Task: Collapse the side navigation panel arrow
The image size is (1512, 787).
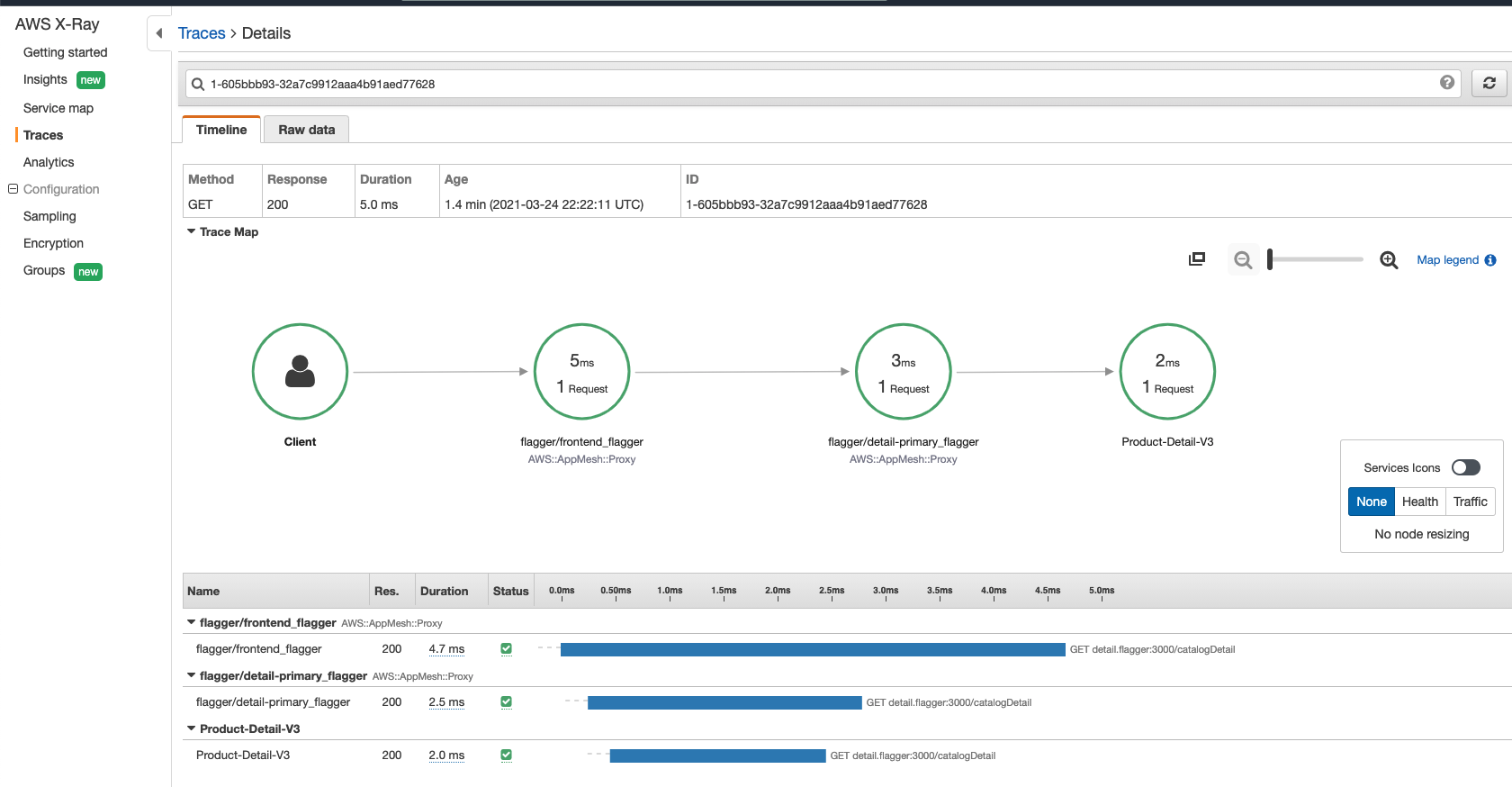Action: pos(159,33)
